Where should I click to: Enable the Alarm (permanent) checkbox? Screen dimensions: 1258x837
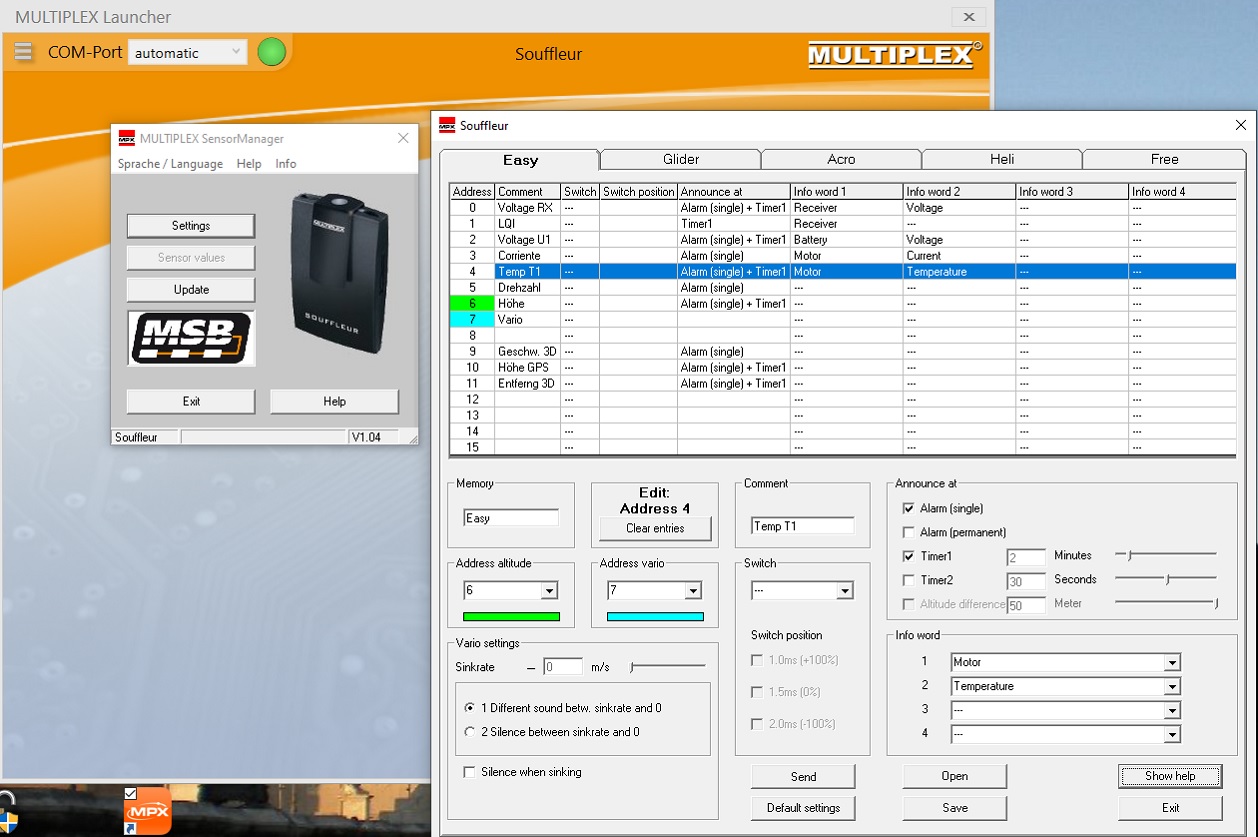click(x=908, y=533)
